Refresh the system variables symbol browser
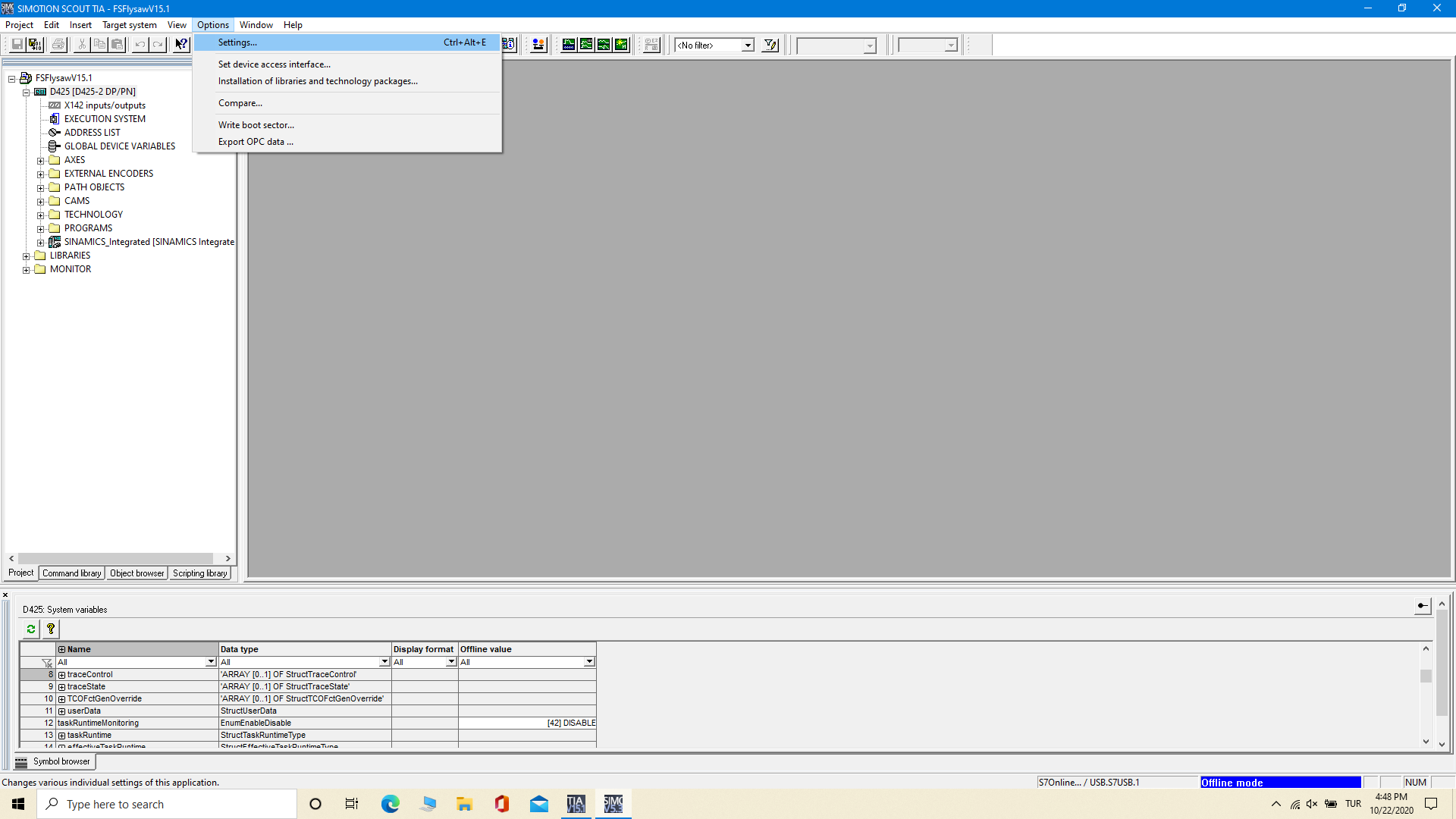Image resolution: width=1456 pixels, height=819 pixels. click(30, 629)
